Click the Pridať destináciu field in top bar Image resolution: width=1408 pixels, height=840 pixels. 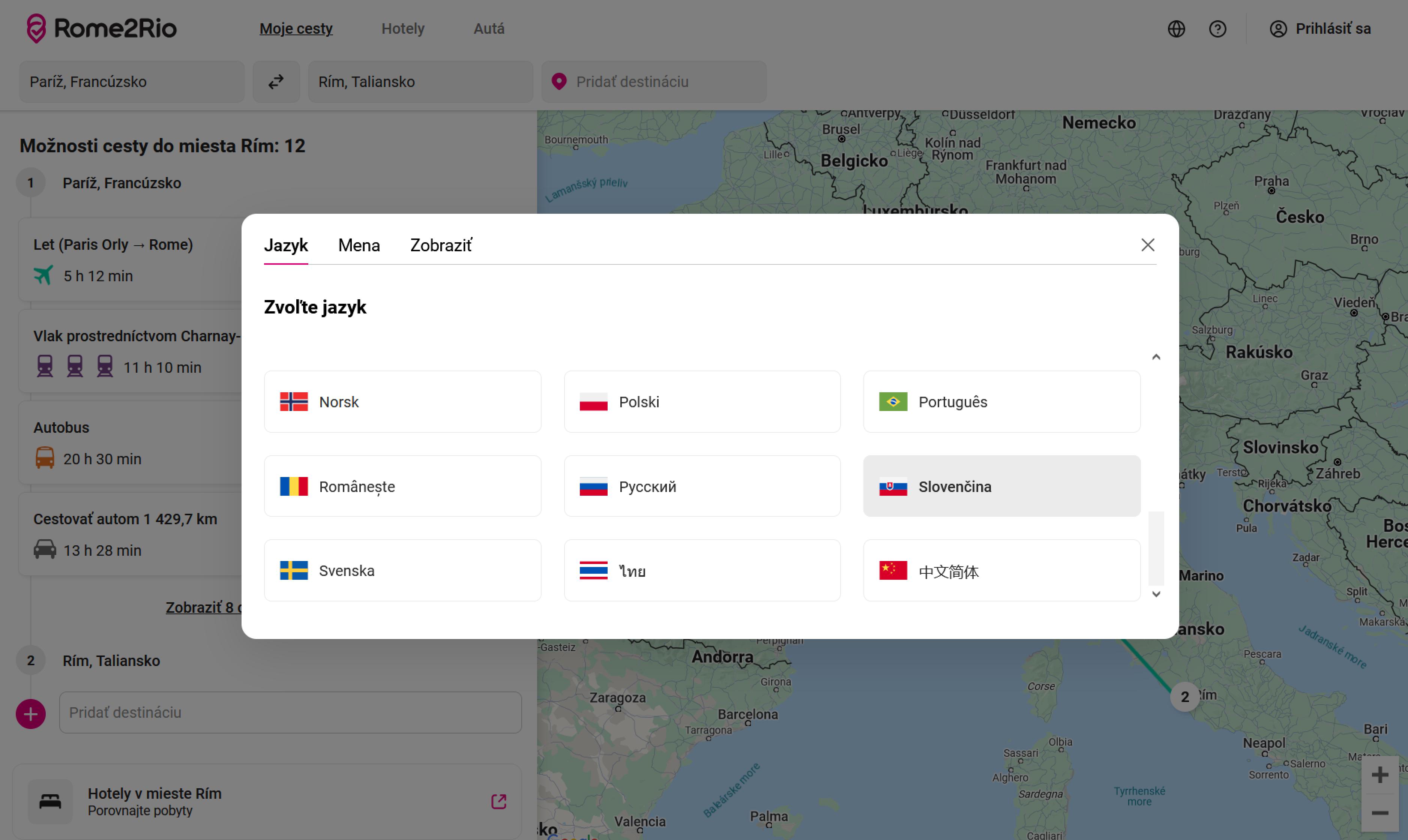[654, 82]
